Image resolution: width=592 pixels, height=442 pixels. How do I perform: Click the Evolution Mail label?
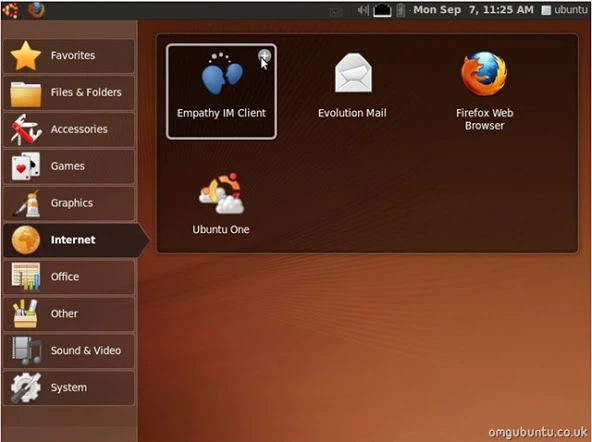(x=352, y=113)
